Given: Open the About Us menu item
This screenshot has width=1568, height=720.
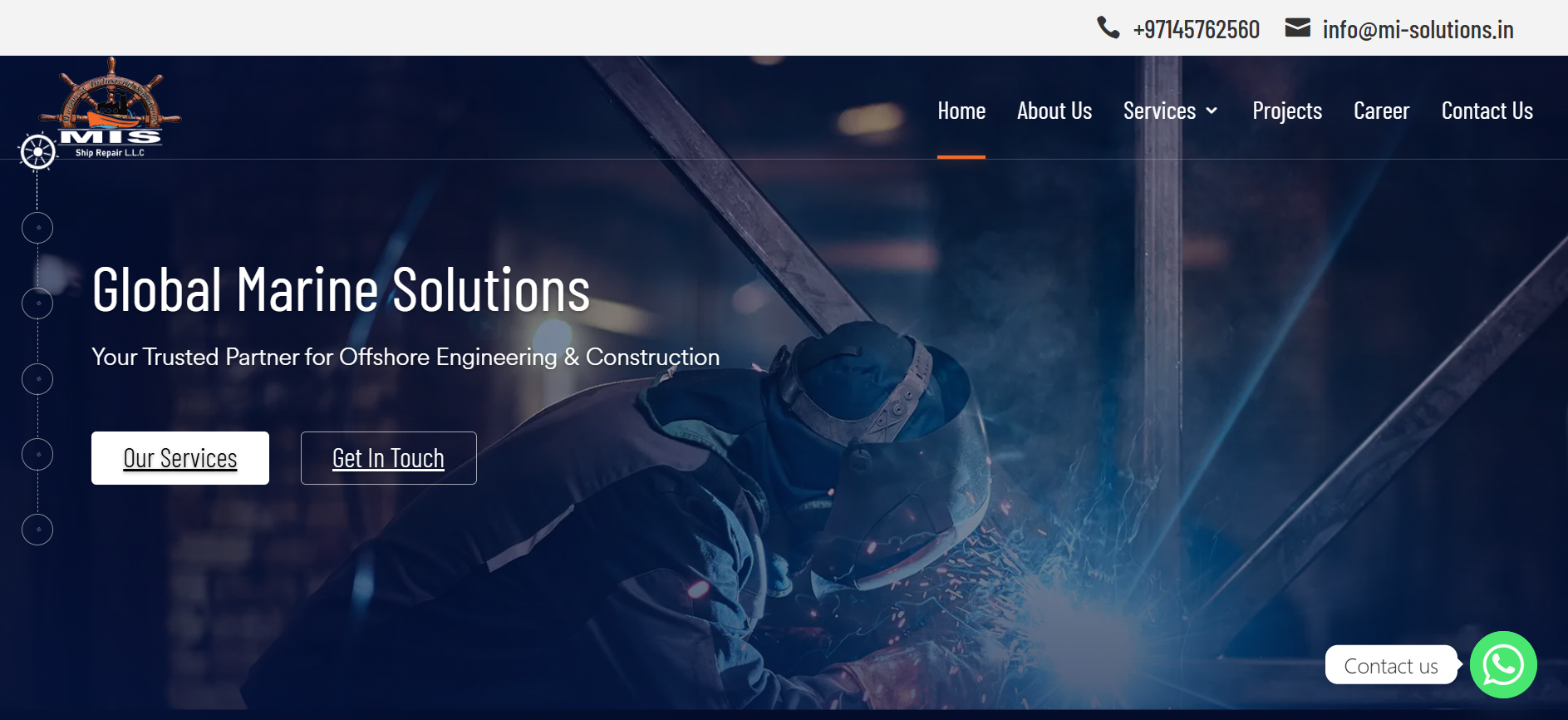Looking at the screenshot, I should [x=1054, y=111].
